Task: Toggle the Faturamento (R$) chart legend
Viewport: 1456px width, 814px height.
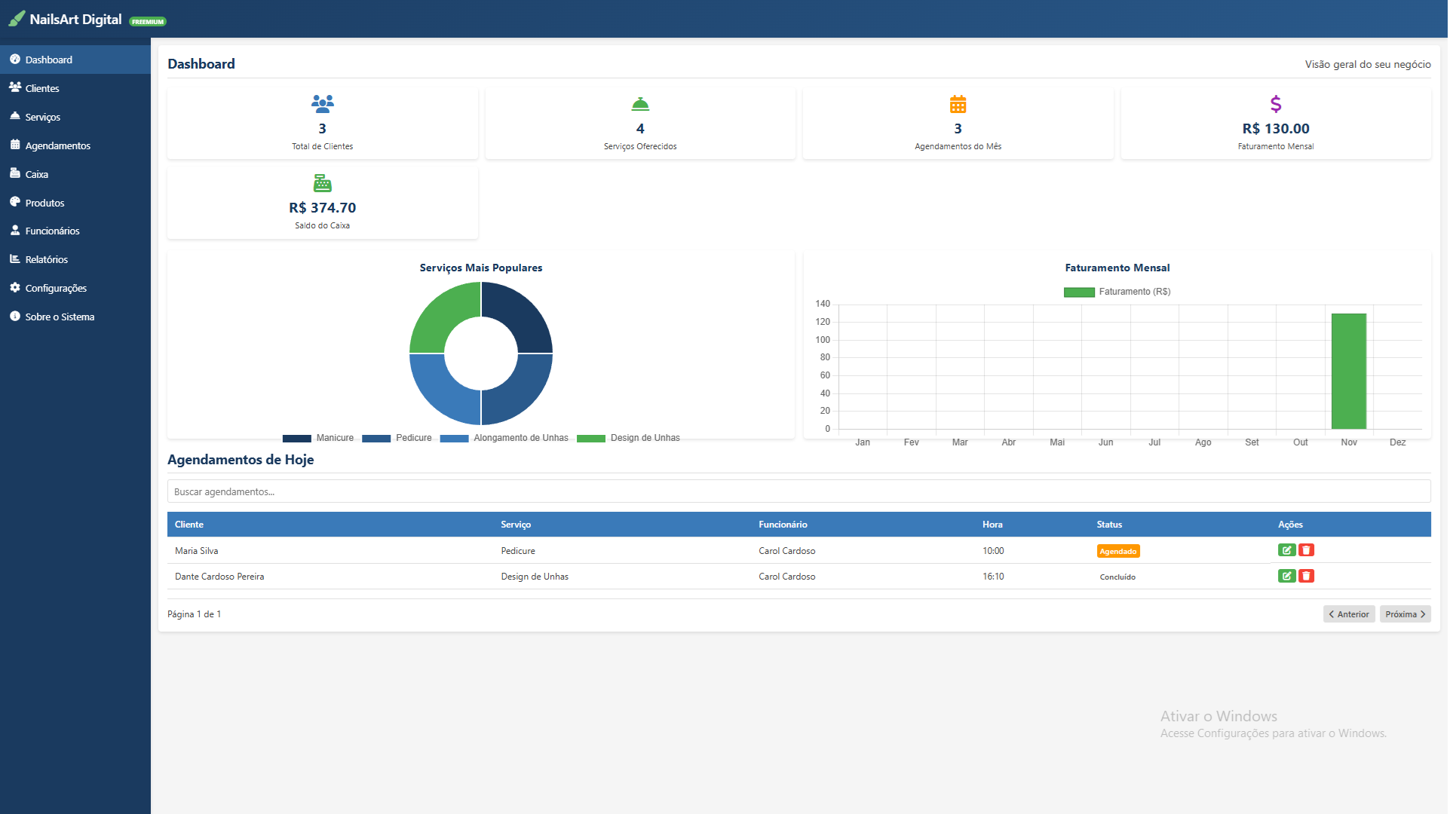Action: [1117, 292]
